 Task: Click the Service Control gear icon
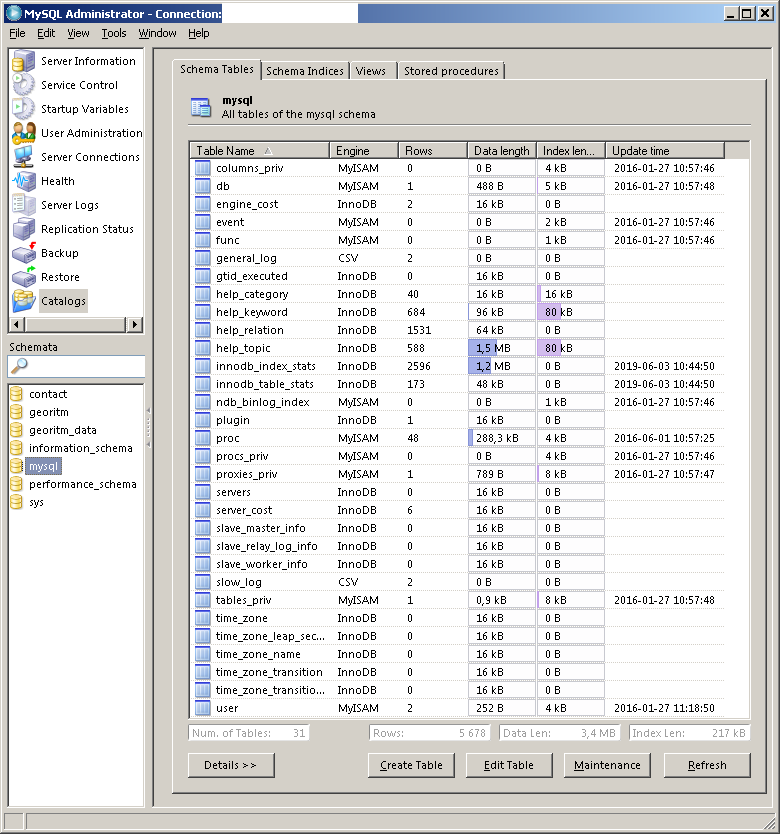23,85
